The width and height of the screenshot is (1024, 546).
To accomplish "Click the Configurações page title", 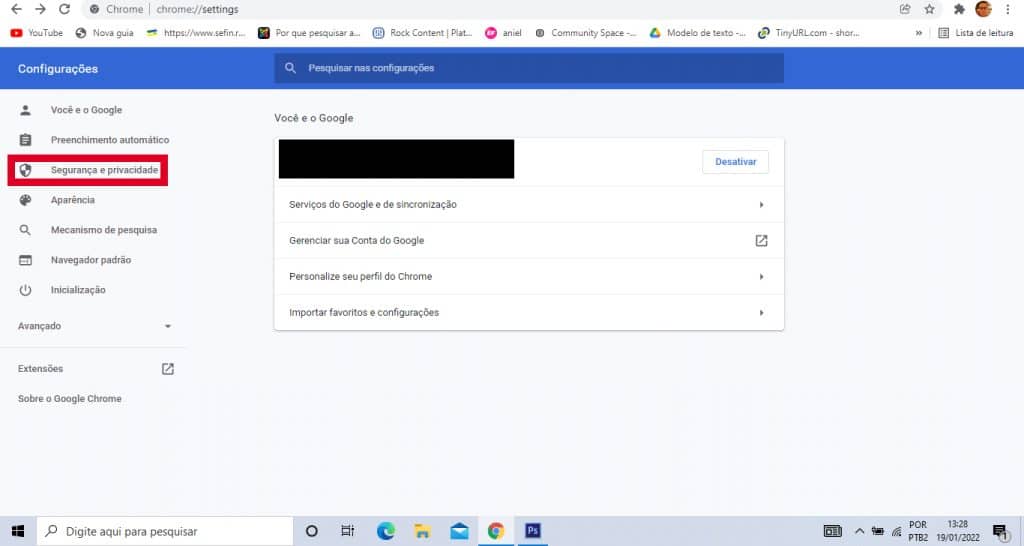I will coord(58,69).
